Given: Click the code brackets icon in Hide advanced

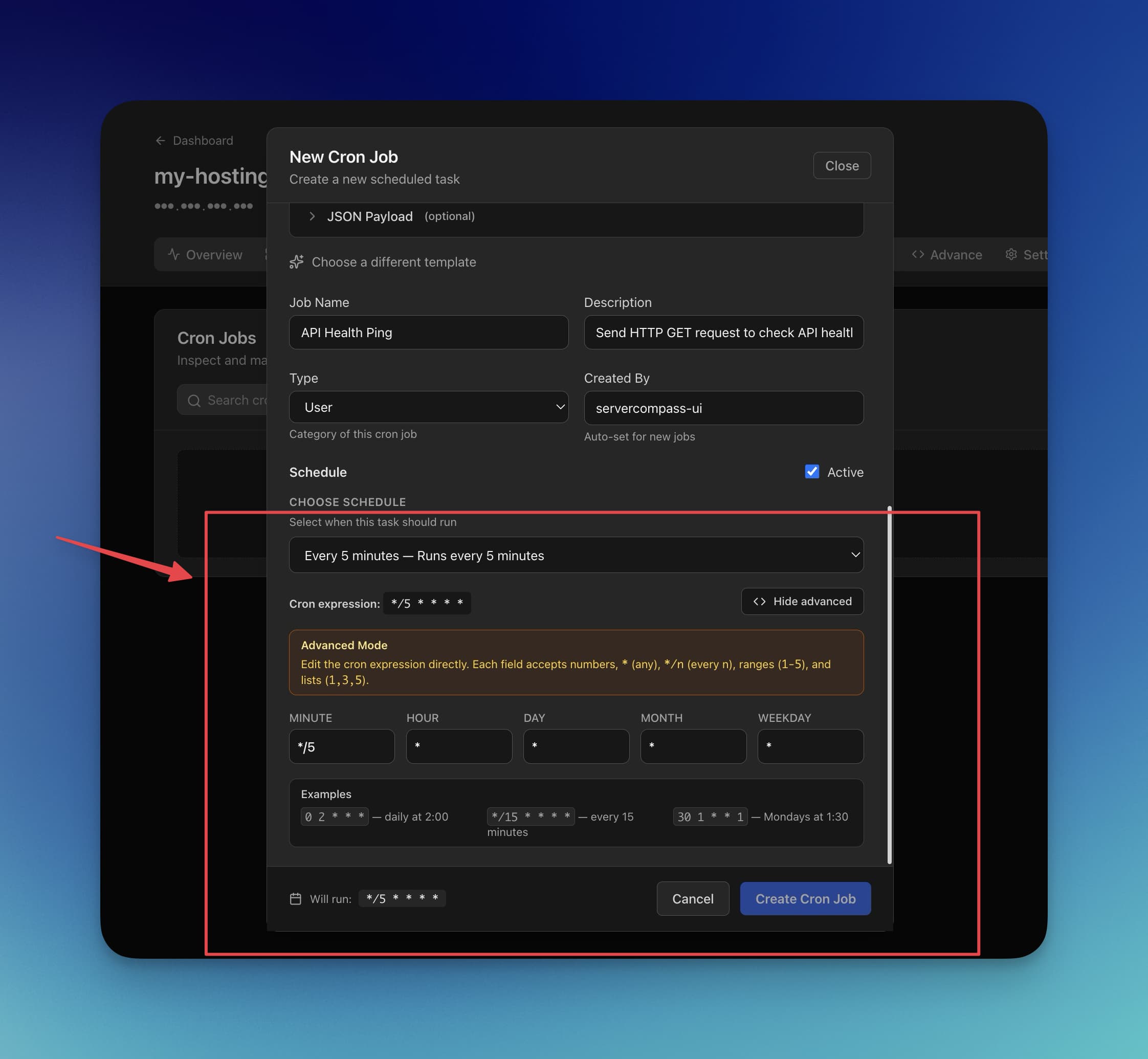Looking at the screenshot, I should click(x=759, y=601).
